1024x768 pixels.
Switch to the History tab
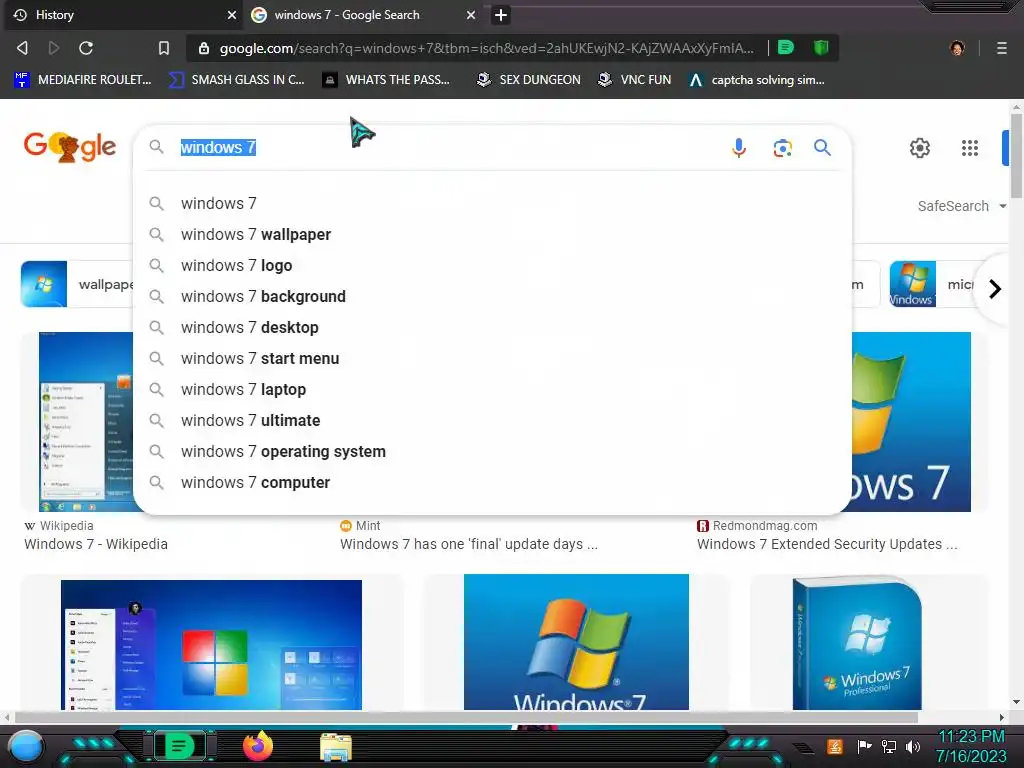(x=124, y=15)
